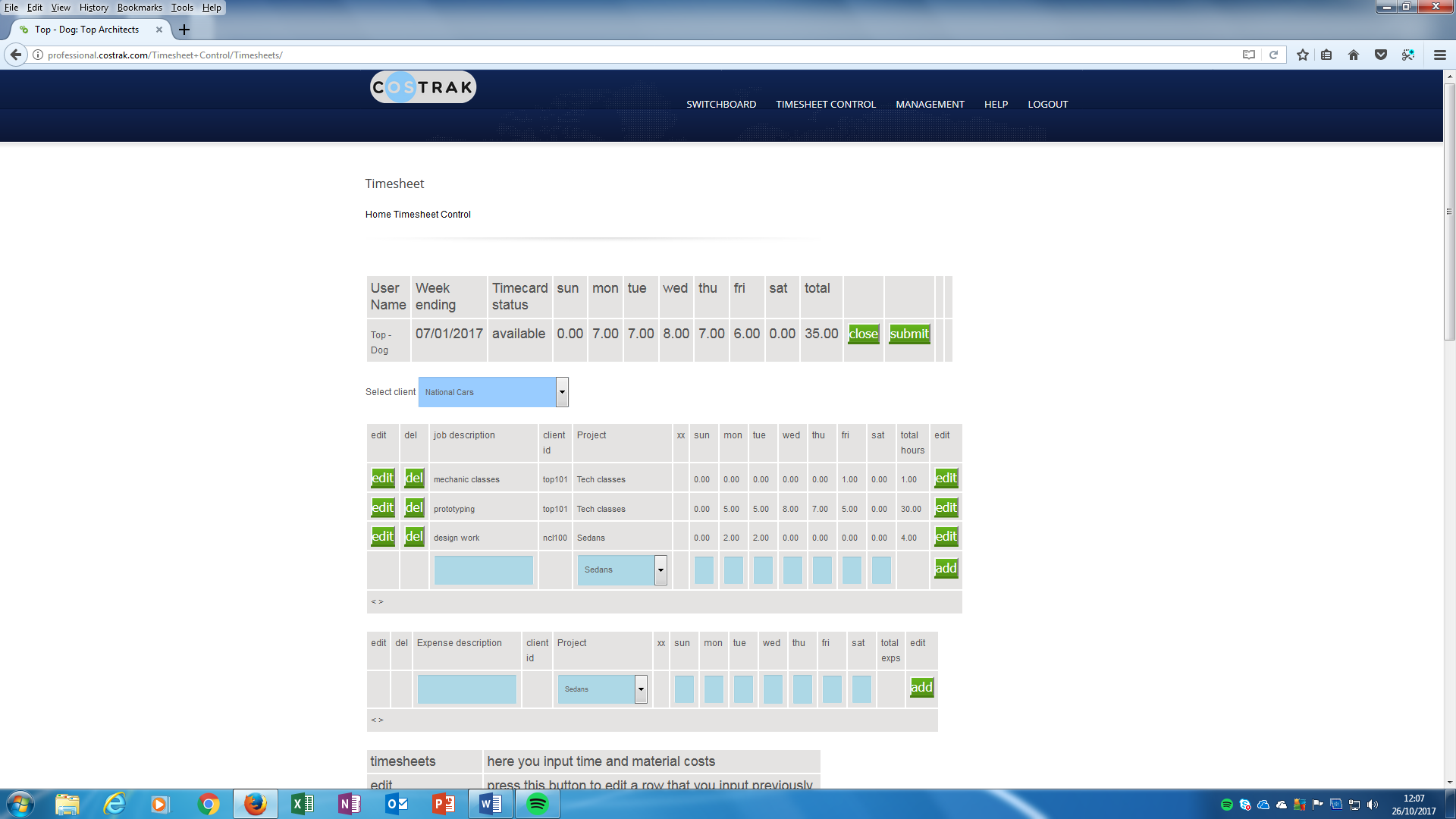Open the Firefox hamburger menu

point(1440,55)
